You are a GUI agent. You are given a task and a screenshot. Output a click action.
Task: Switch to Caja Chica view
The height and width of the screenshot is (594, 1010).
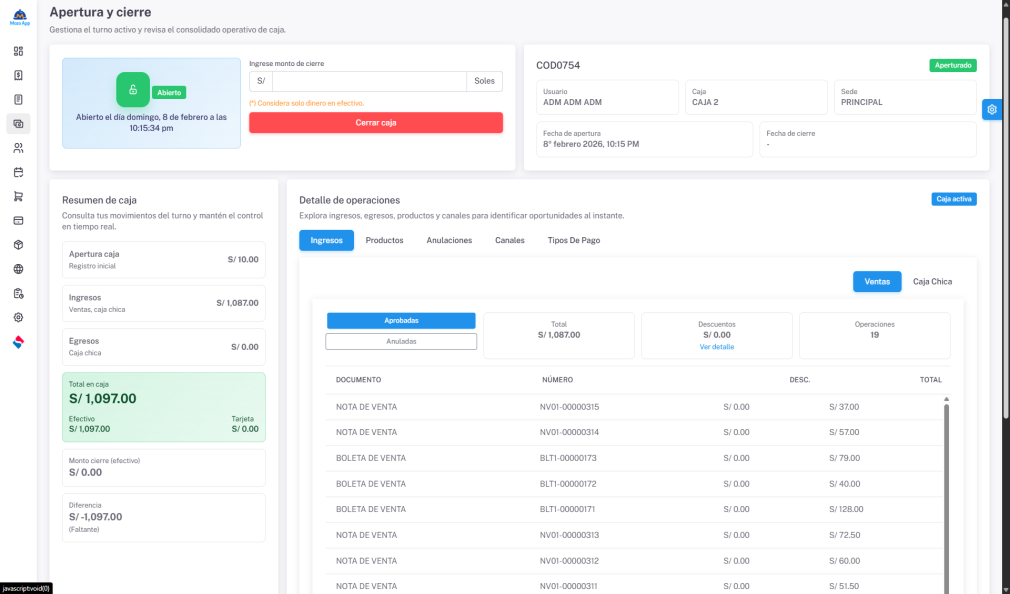point(932,282)
